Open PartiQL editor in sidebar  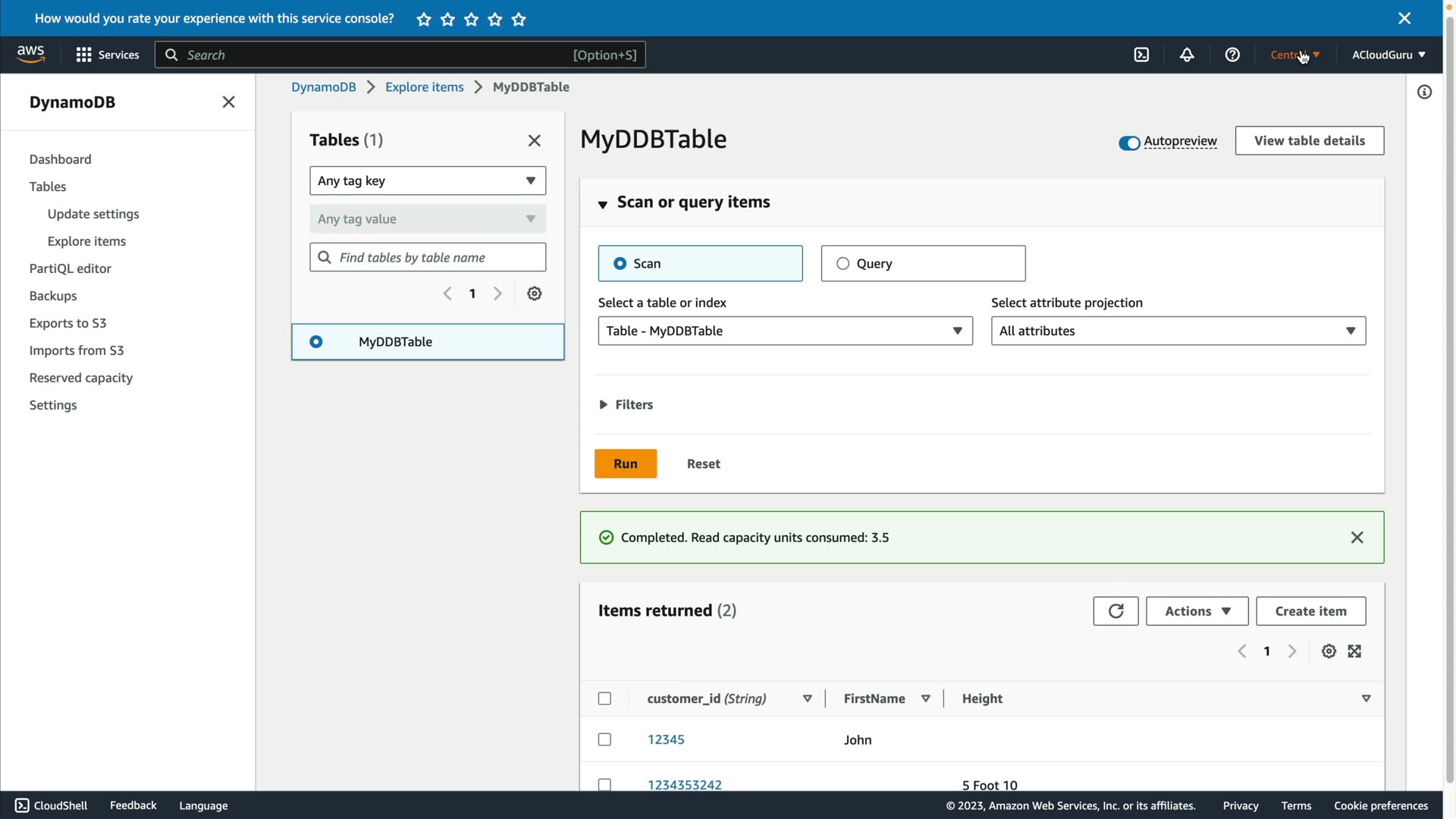tap(70, 268)
